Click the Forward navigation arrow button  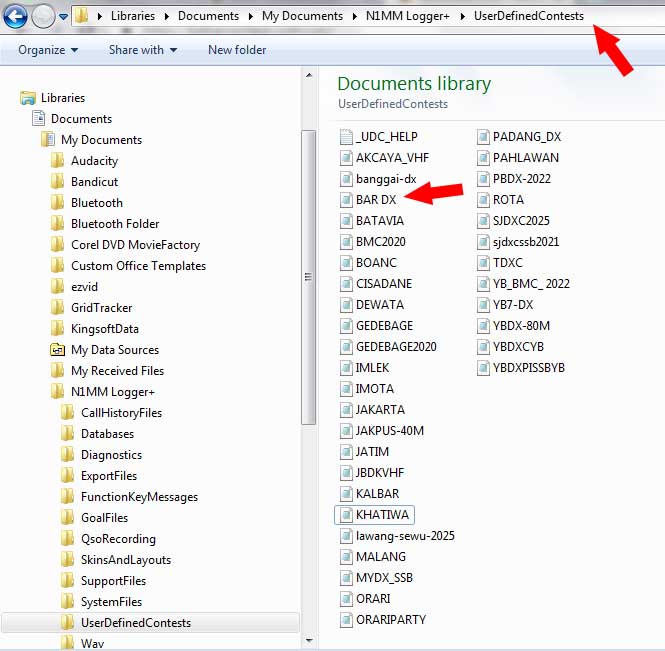[43, 16]
